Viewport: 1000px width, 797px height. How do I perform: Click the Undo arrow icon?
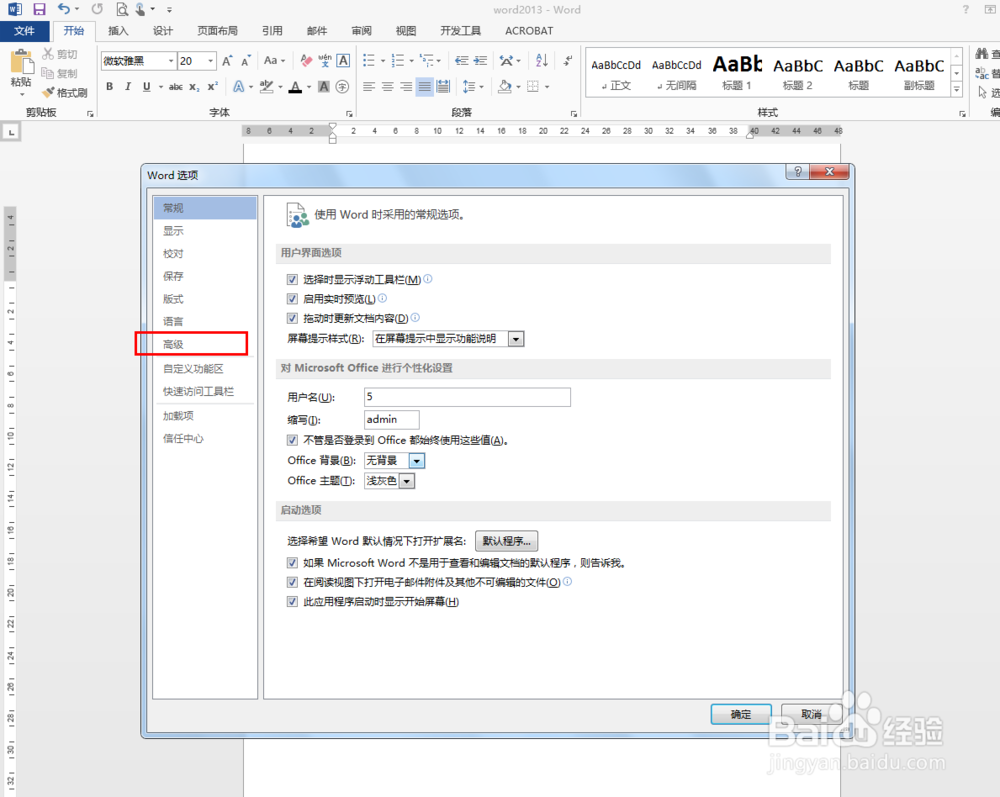(64, 9)
